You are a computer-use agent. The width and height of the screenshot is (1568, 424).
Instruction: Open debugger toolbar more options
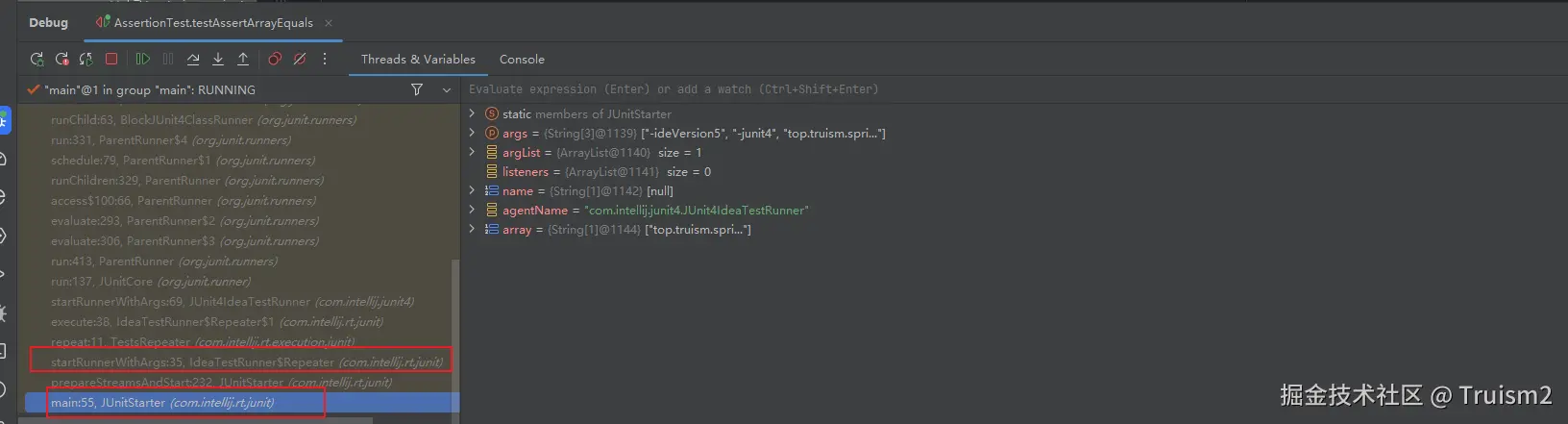325,60
